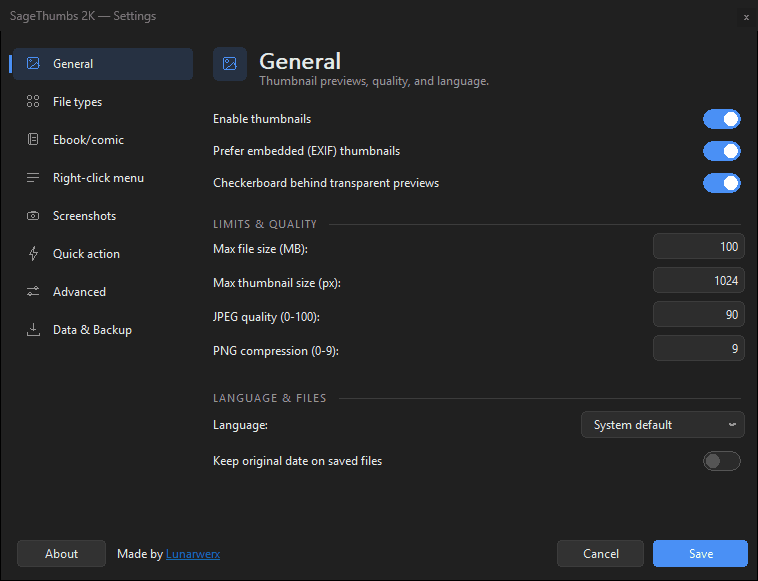Image resolution: width=758 pixels, height=581 pixels.
Task: Open the Screenshots section
Action: (x=103, y=216)
